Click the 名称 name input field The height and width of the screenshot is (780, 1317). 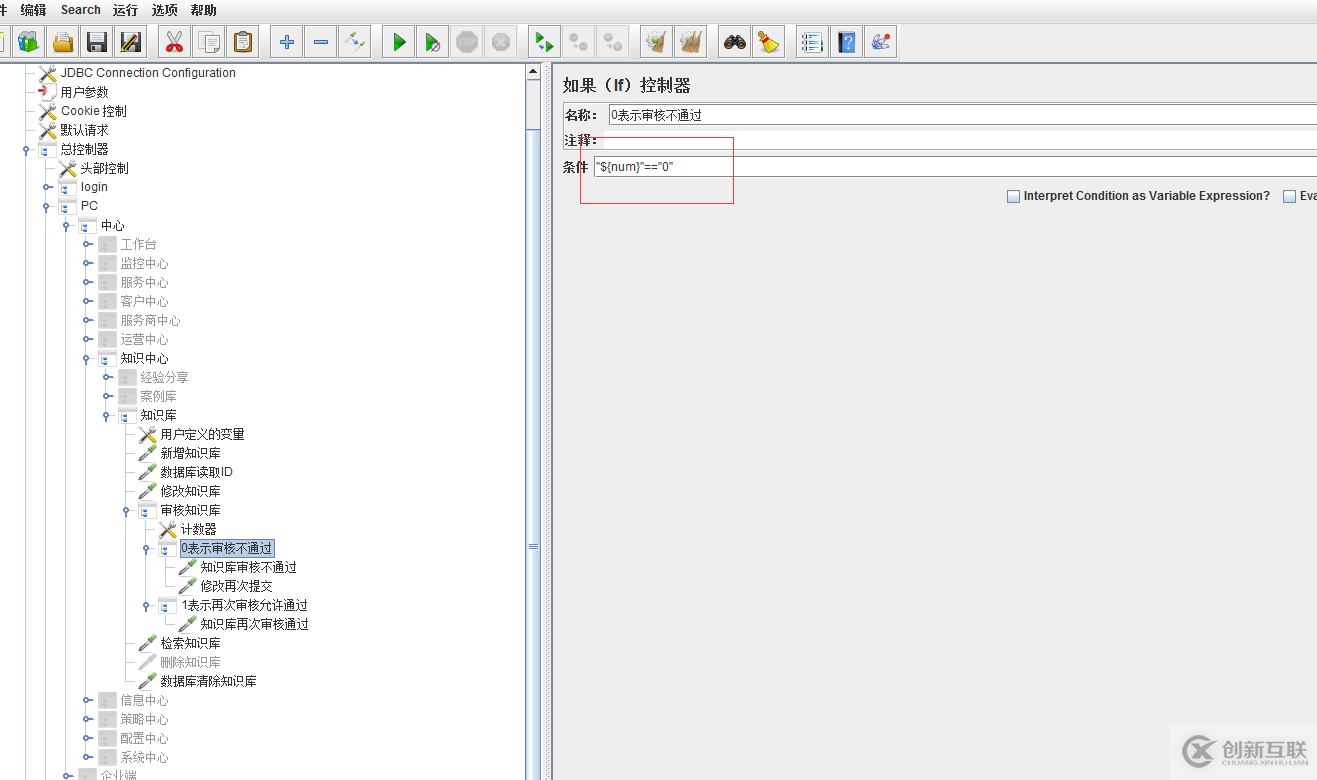962,115
